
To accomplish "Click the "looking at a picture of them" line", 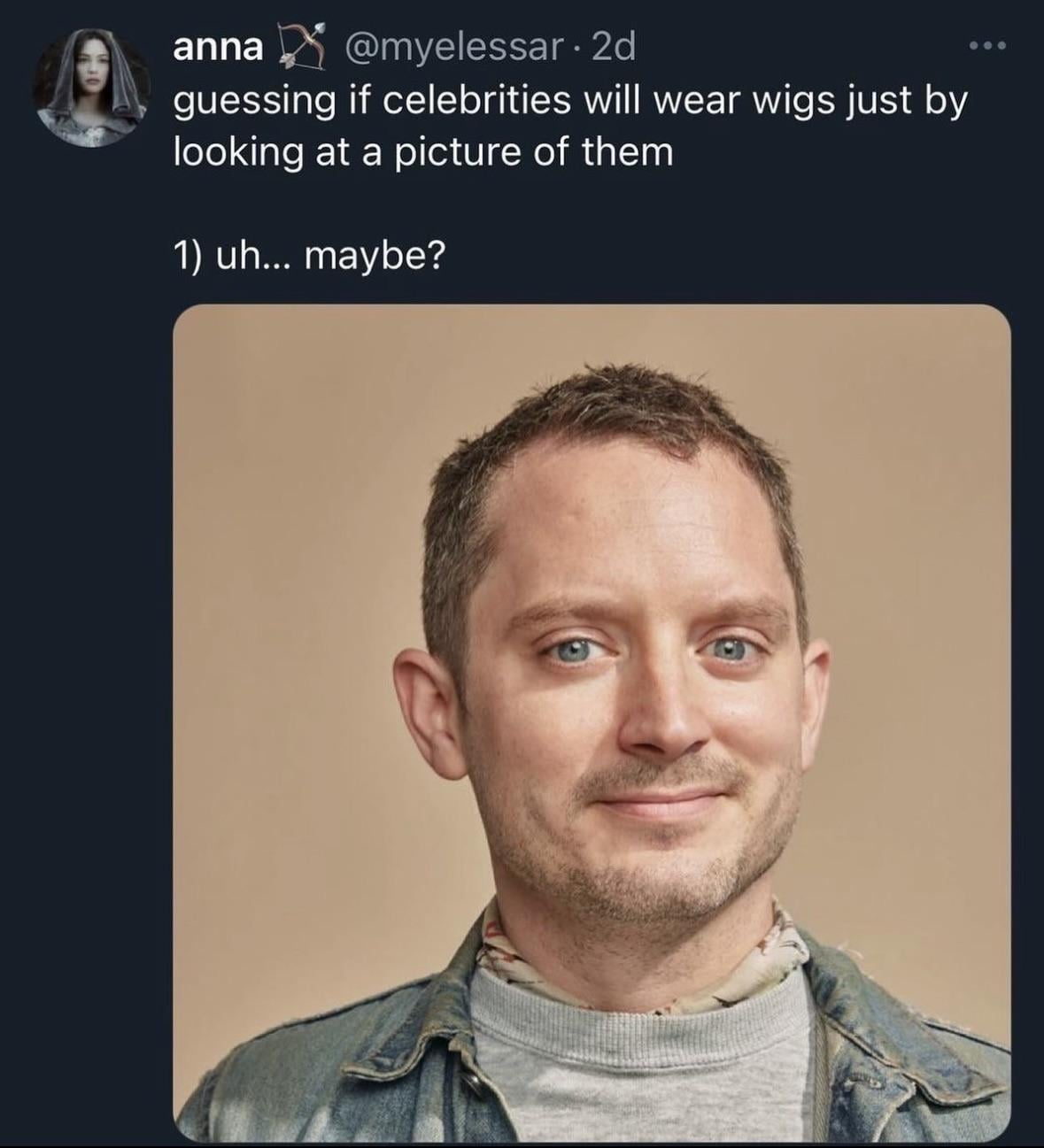I will 423,151.
